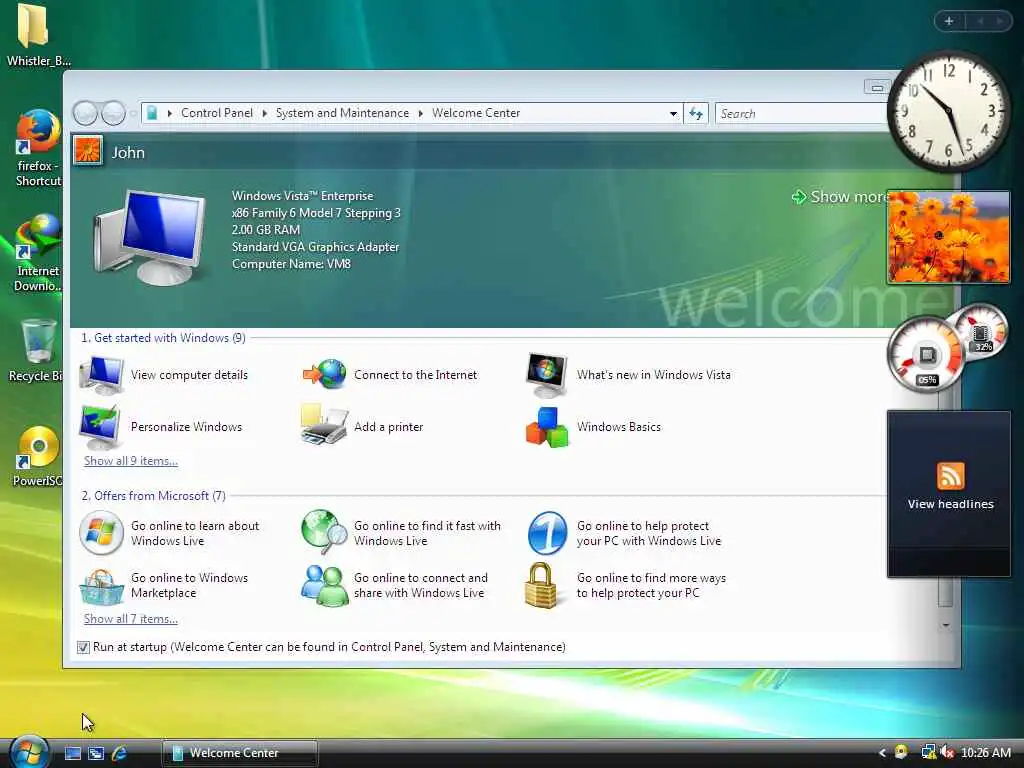Open Go online to find it fast item
The image size is (1024, 768).
[x=401, y=534]
